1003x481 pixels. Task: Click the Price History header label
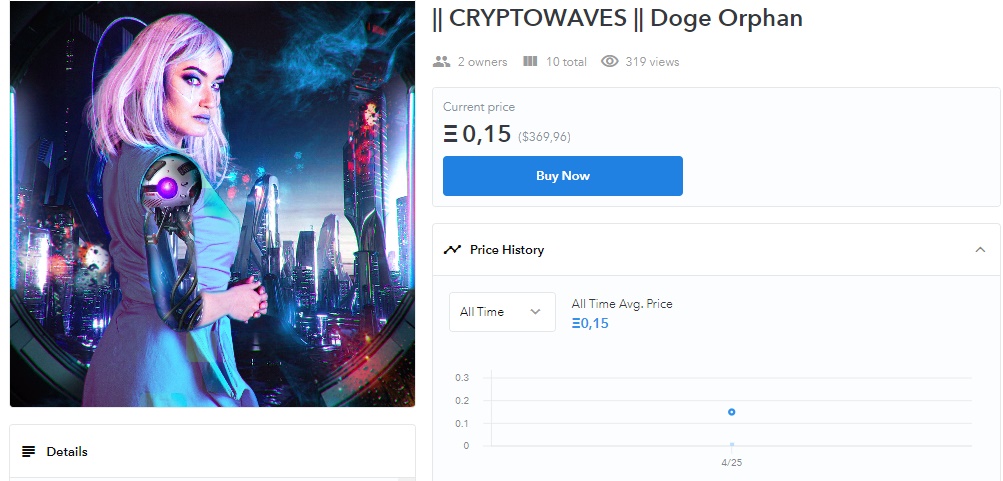(507, 249)
